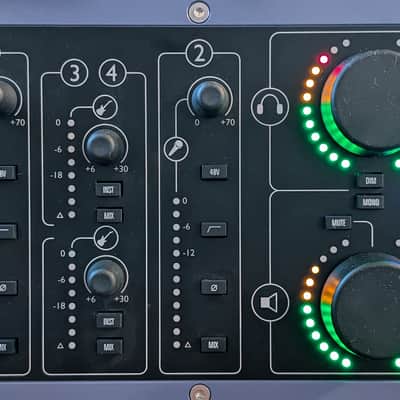Select the channel 2 microphone icon

tap(176, 149)
